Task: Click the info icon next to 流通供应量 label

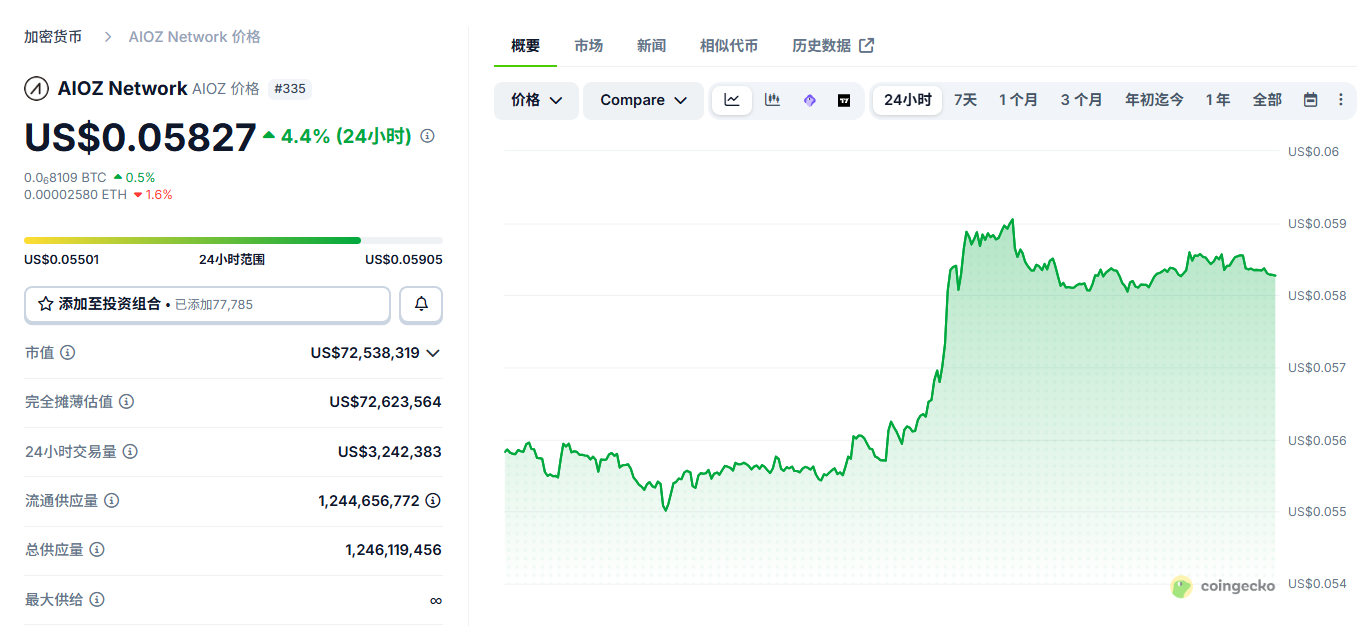Action: click(112, 501)
